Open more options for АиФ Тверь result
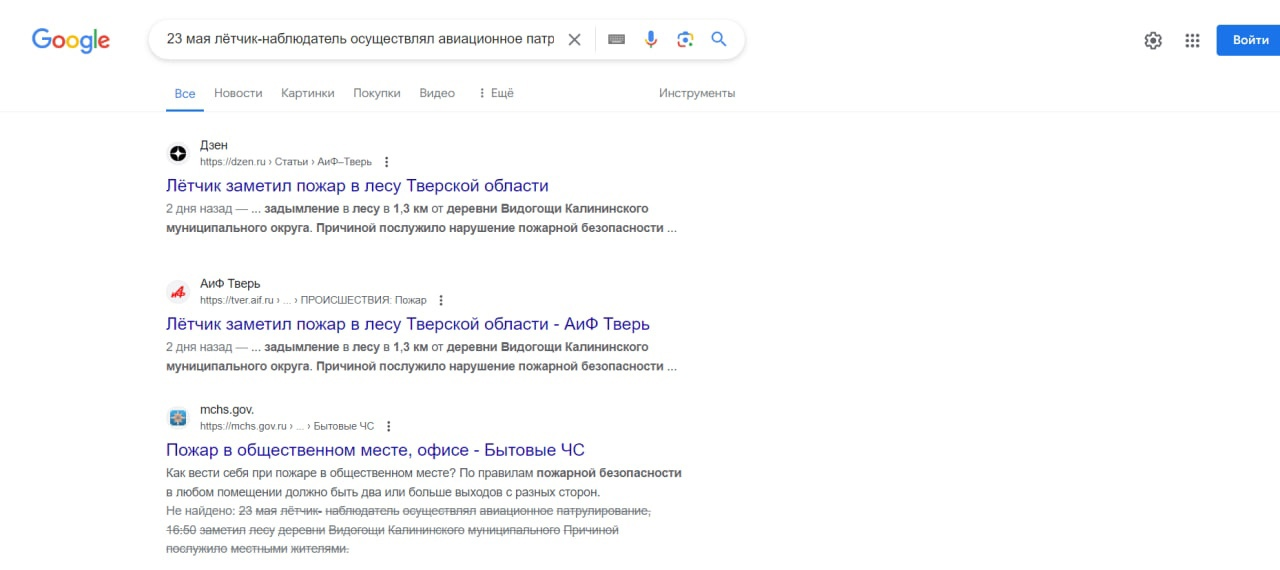Image resolution: width=1280 pixels, height=570 pixels. click(x=441, y=300)
